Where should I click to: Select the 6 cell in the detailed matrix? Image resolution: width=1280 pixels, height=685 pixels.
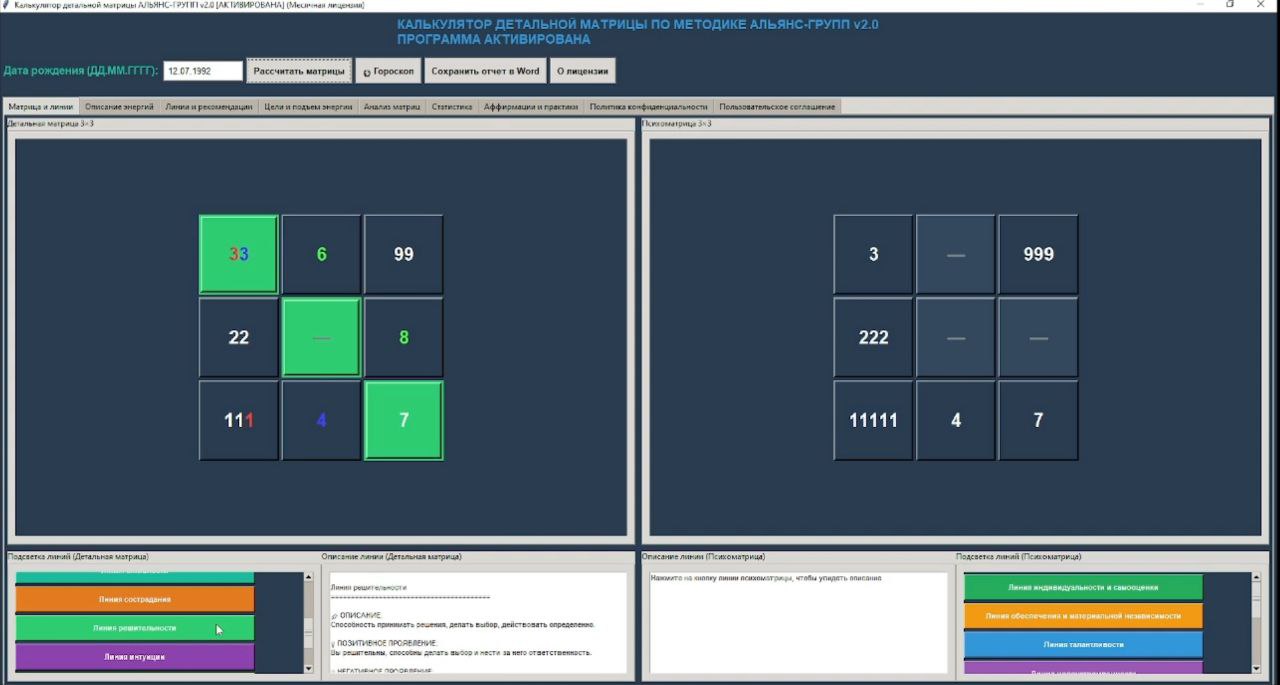[x=321, y=254]
